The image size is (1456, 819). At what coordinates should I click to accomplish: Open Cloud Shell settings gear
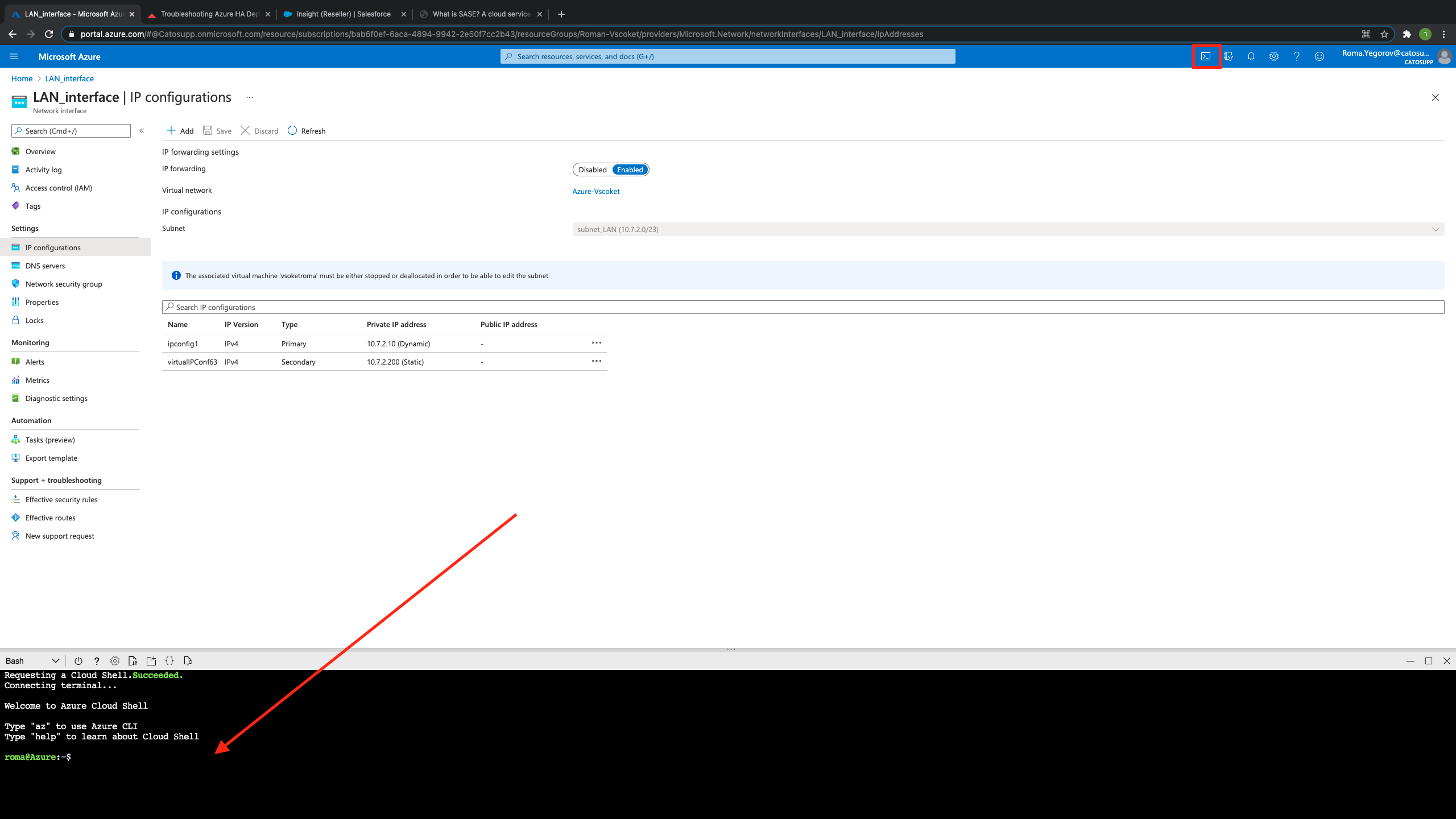tap(115, 661)
